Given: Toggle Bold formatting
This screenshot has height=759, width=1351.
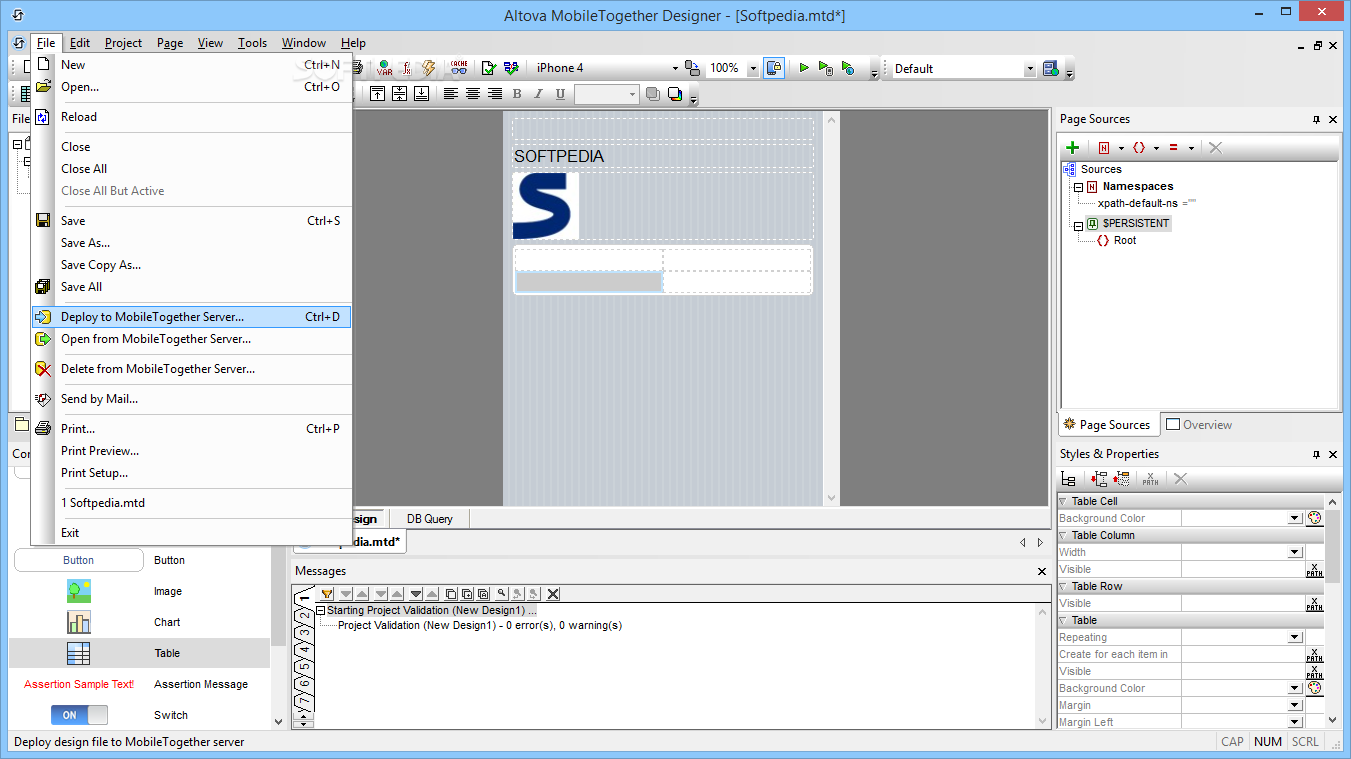Looking at the screenshot, I should (517, 94).
